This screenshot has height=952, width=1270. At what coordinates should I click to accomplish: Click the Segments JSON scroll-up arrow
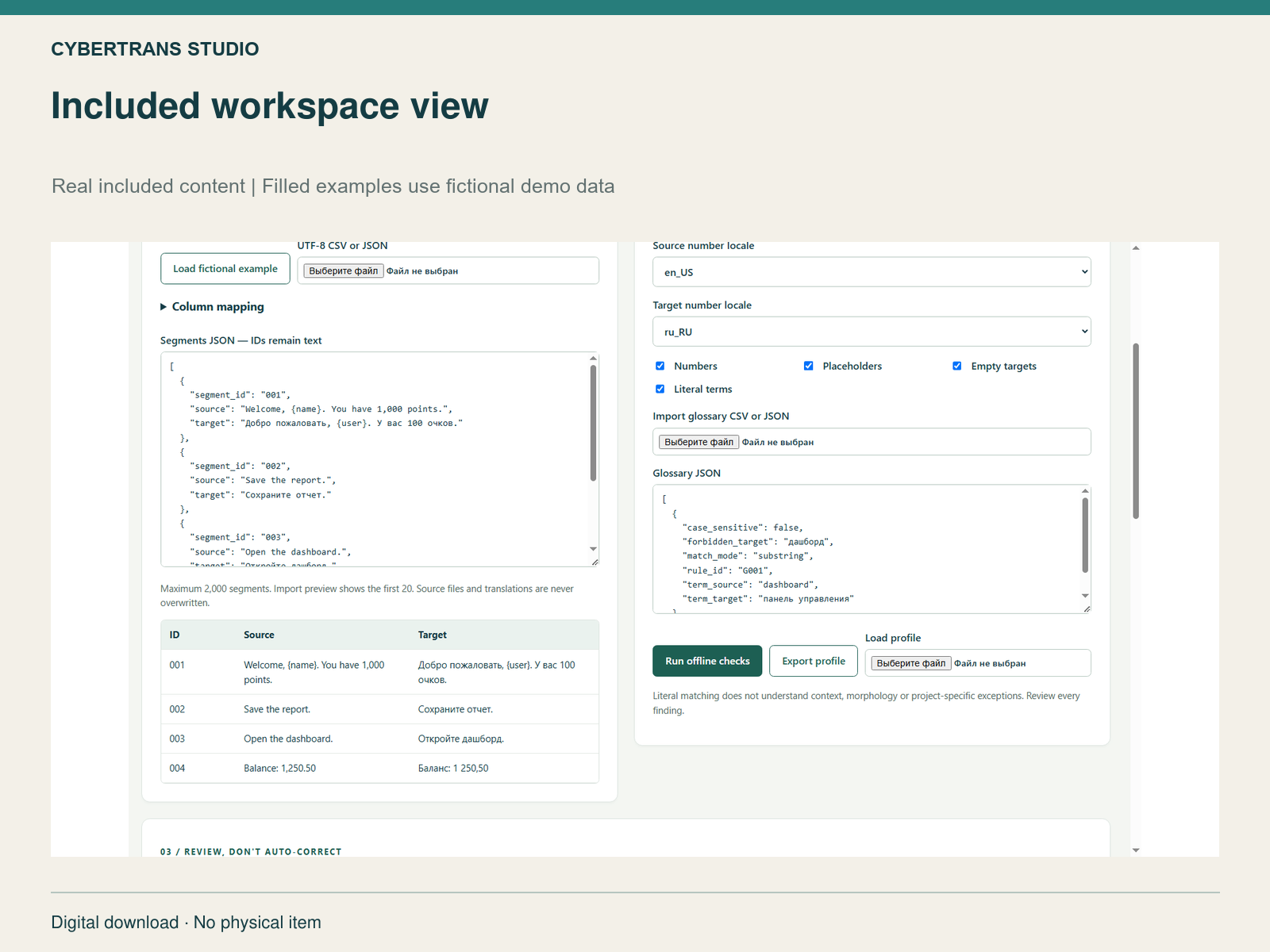point(593,359)
